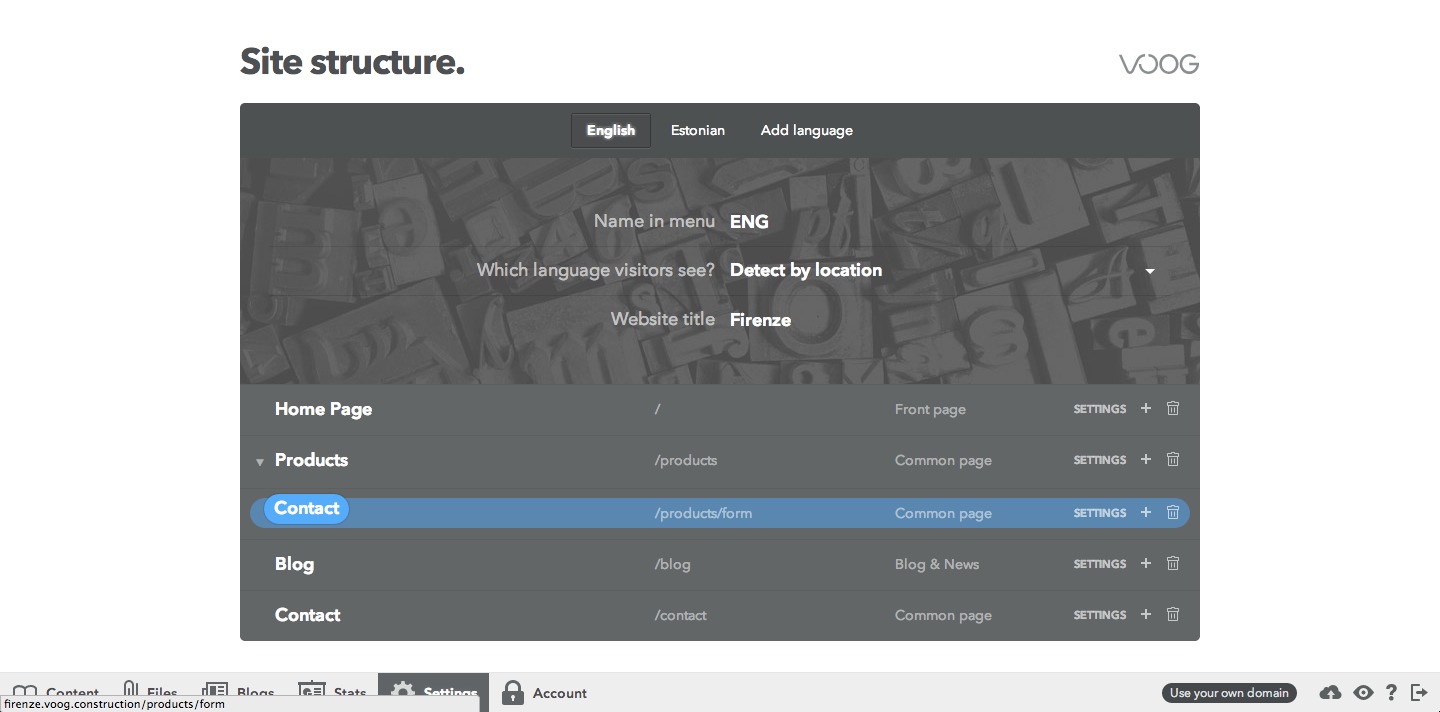Click Add language
Image resolution: width=1440 pixels, height=712 pixels.
[807, 130]
